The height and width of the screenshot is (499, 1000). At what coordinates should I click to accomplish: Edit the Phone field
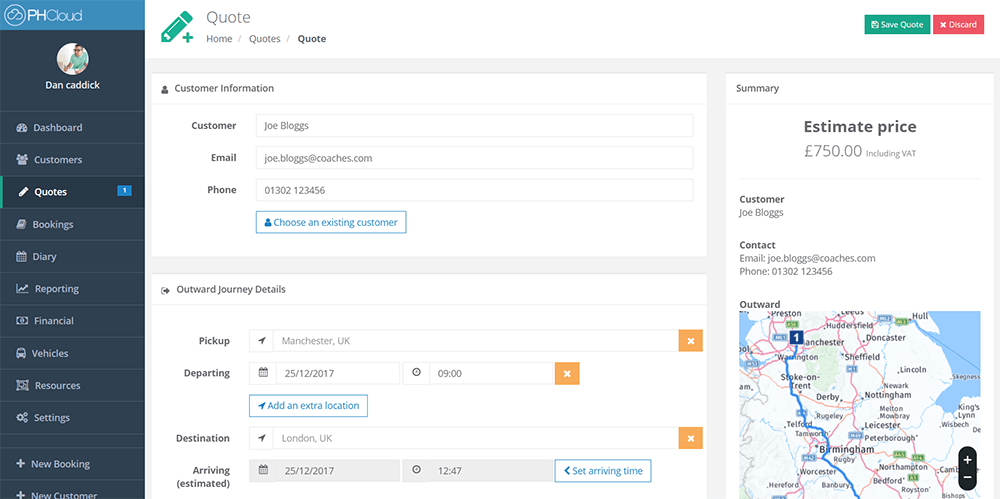(x=474, y=190)
